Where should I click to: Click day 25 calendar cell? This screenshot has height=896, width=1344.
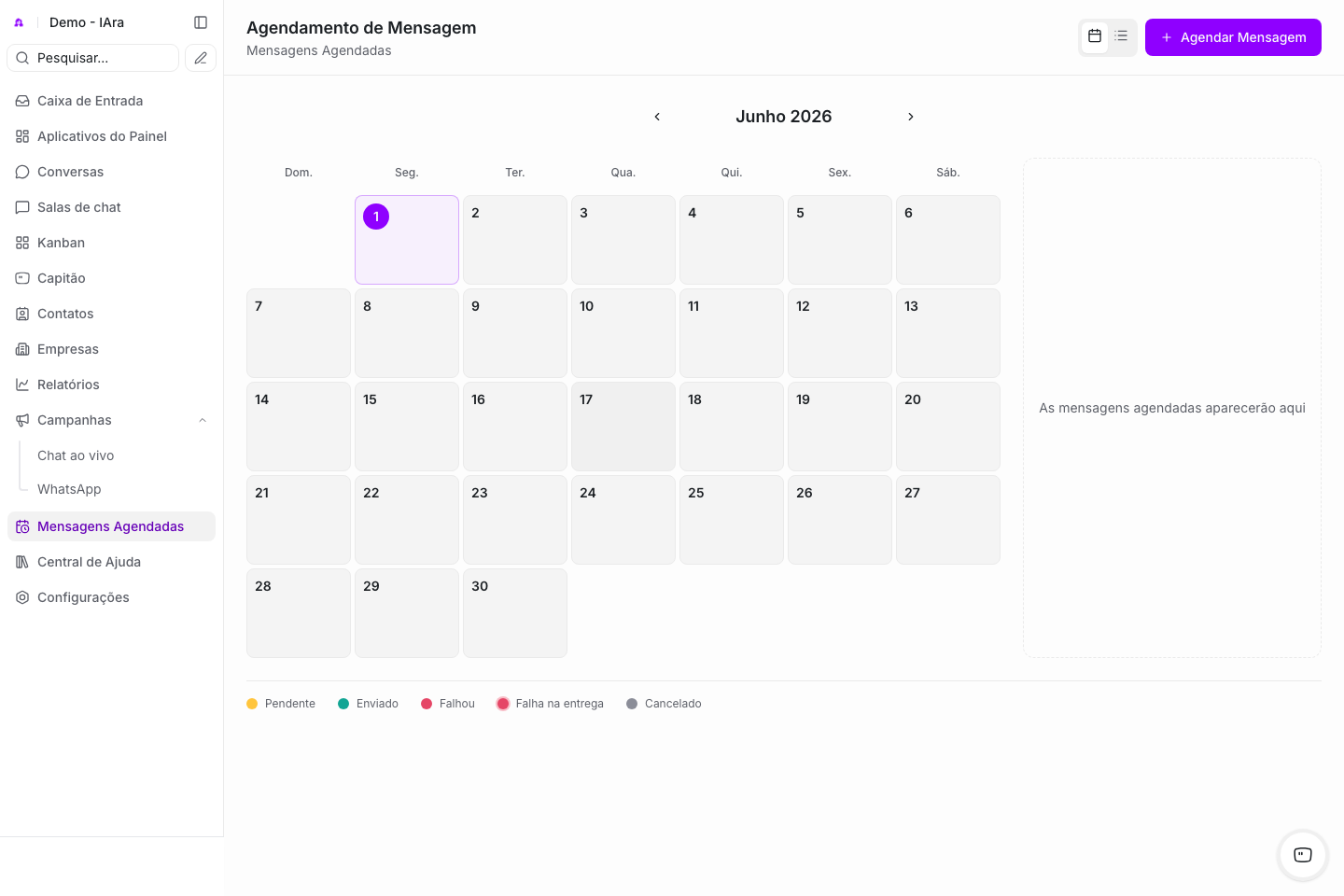coord(732,520)
